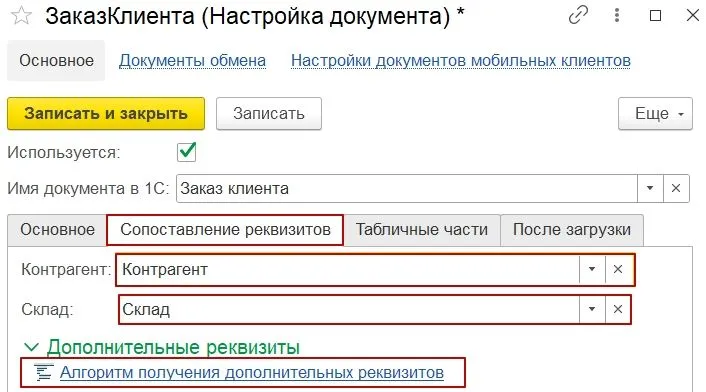Expand the Склад dropdown list
This screenshot has width=706, height=392.
coord(592,309)
